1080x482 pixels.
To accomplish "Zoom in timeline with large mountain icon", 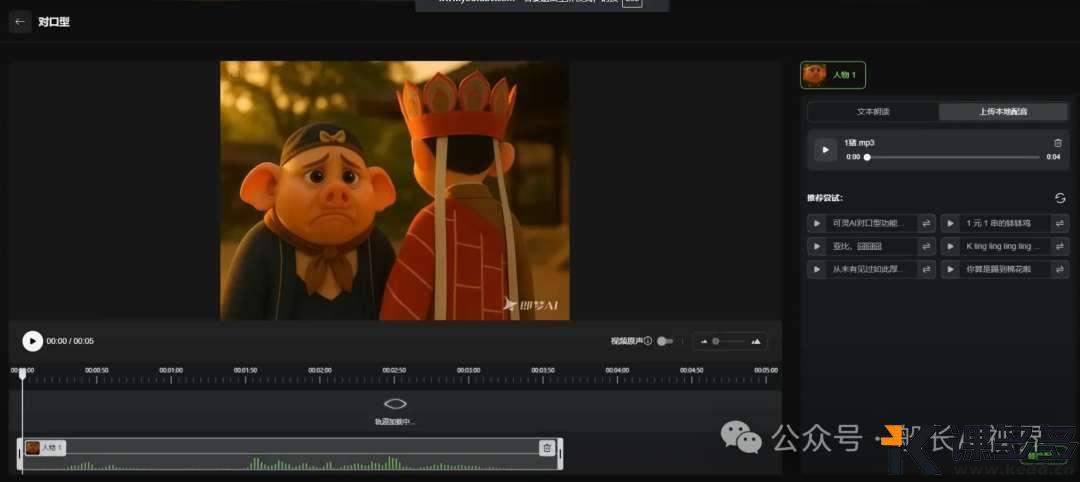I will [756, 342].
